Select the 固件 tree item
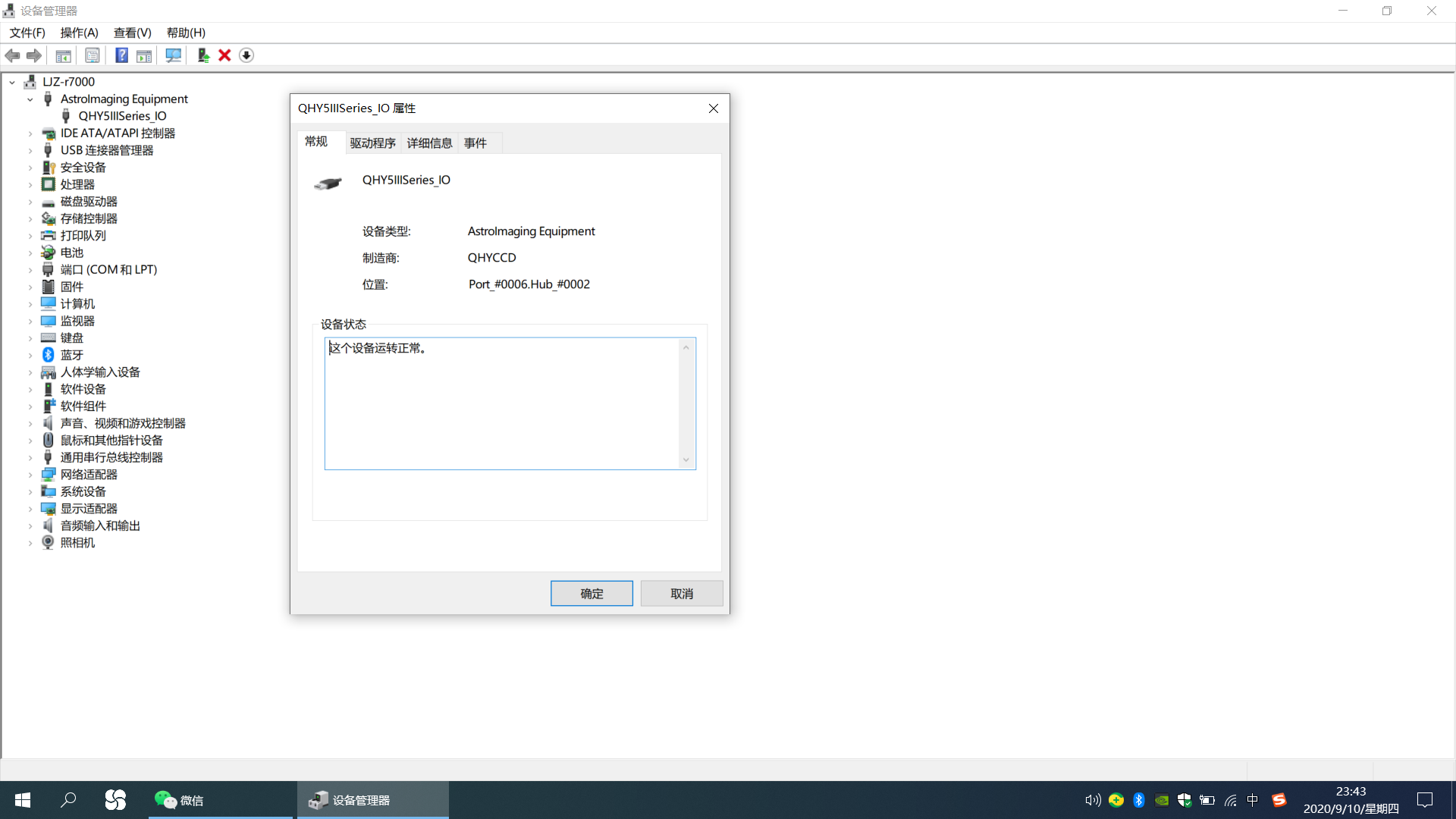 click(x=72, y=287)
